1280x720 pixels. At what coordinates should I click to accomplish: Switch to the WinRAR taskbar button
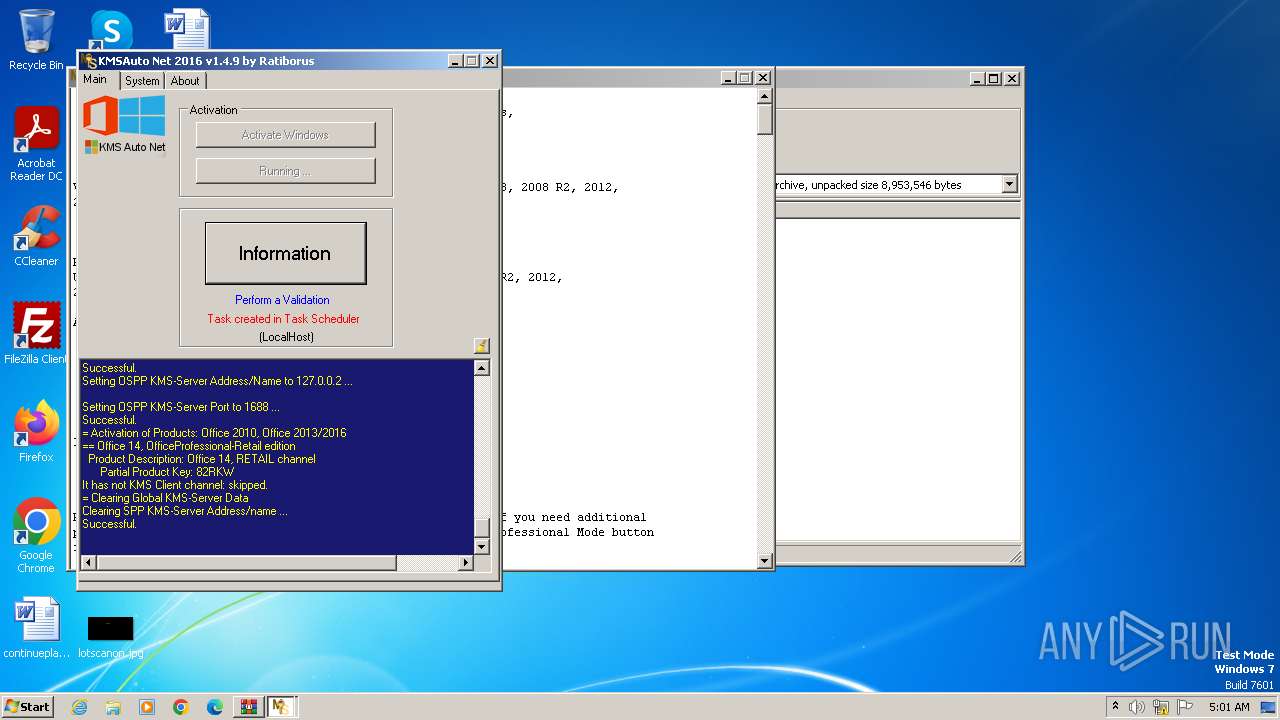pos(248,707)
